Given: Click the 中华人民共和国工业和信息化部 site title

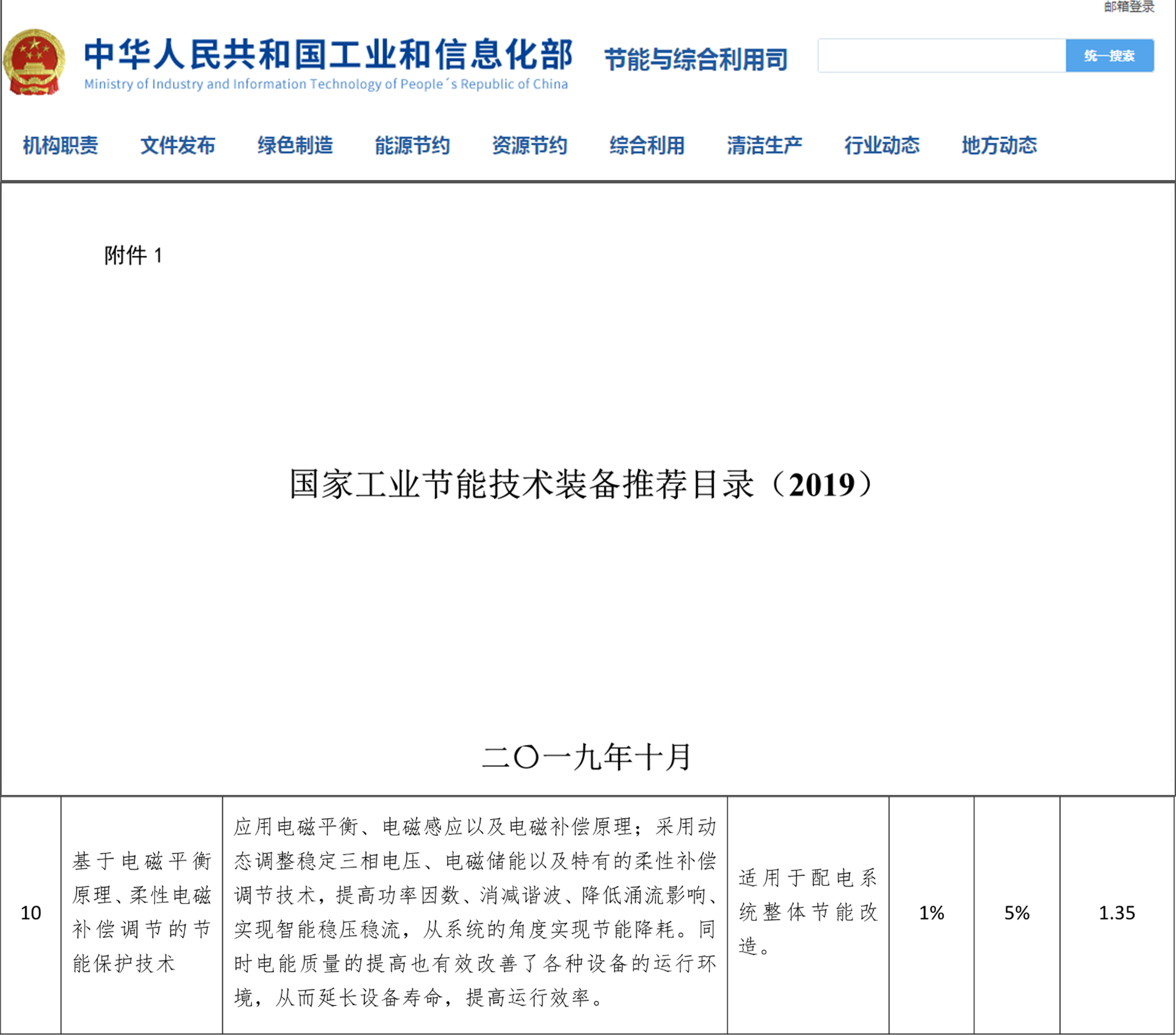Looking at the screenshot, I should coord(328,54).
